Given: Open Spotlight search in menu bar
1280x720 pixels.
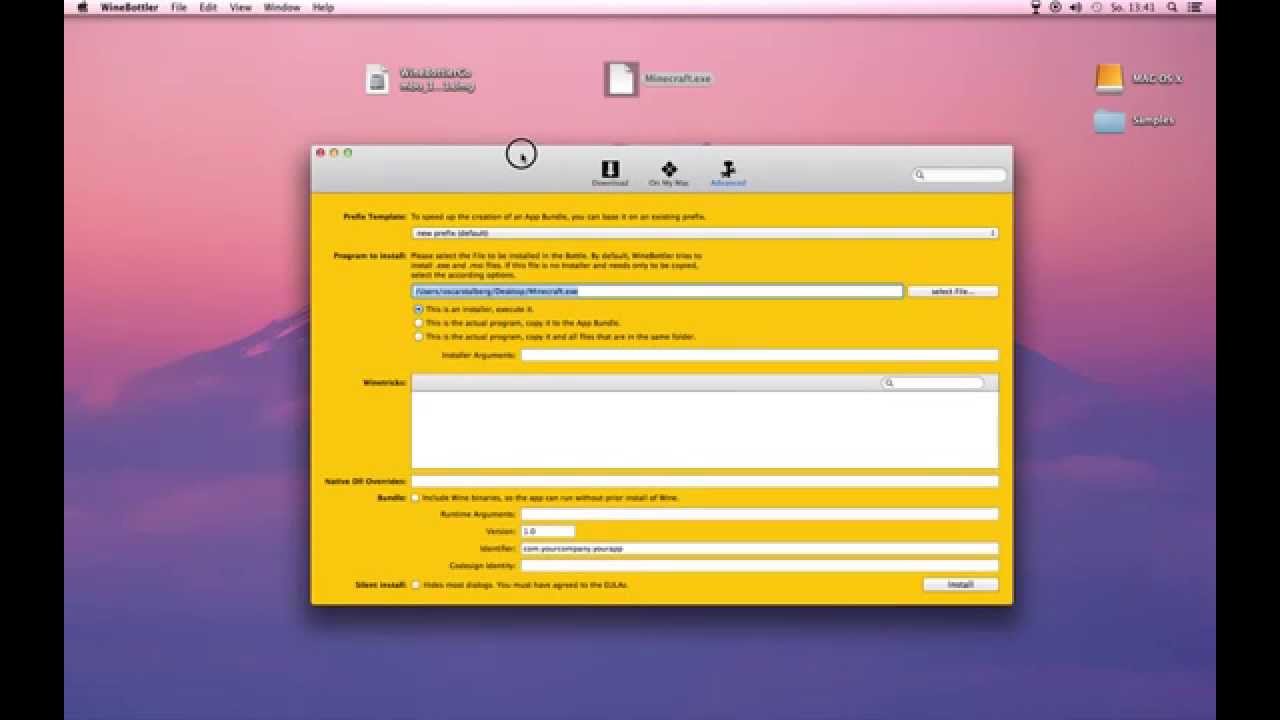Looking at the screenshot, I should pos(1172,7).
